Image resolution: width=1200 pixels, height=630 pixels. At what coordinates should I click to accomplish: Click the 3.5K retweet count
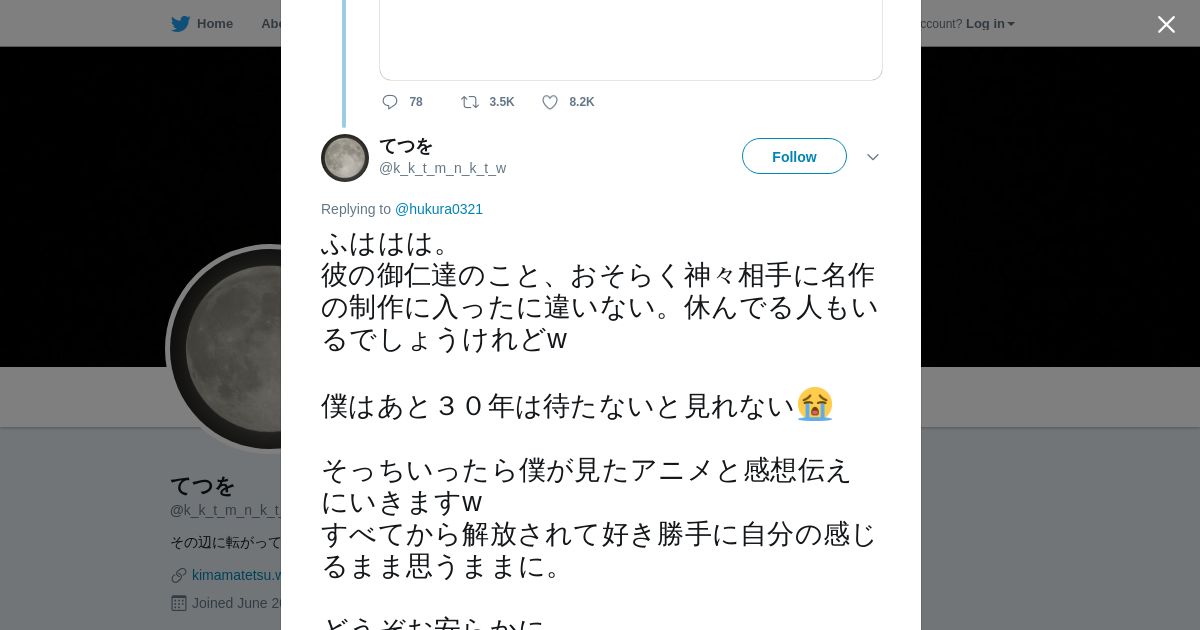tap(502, 102)
